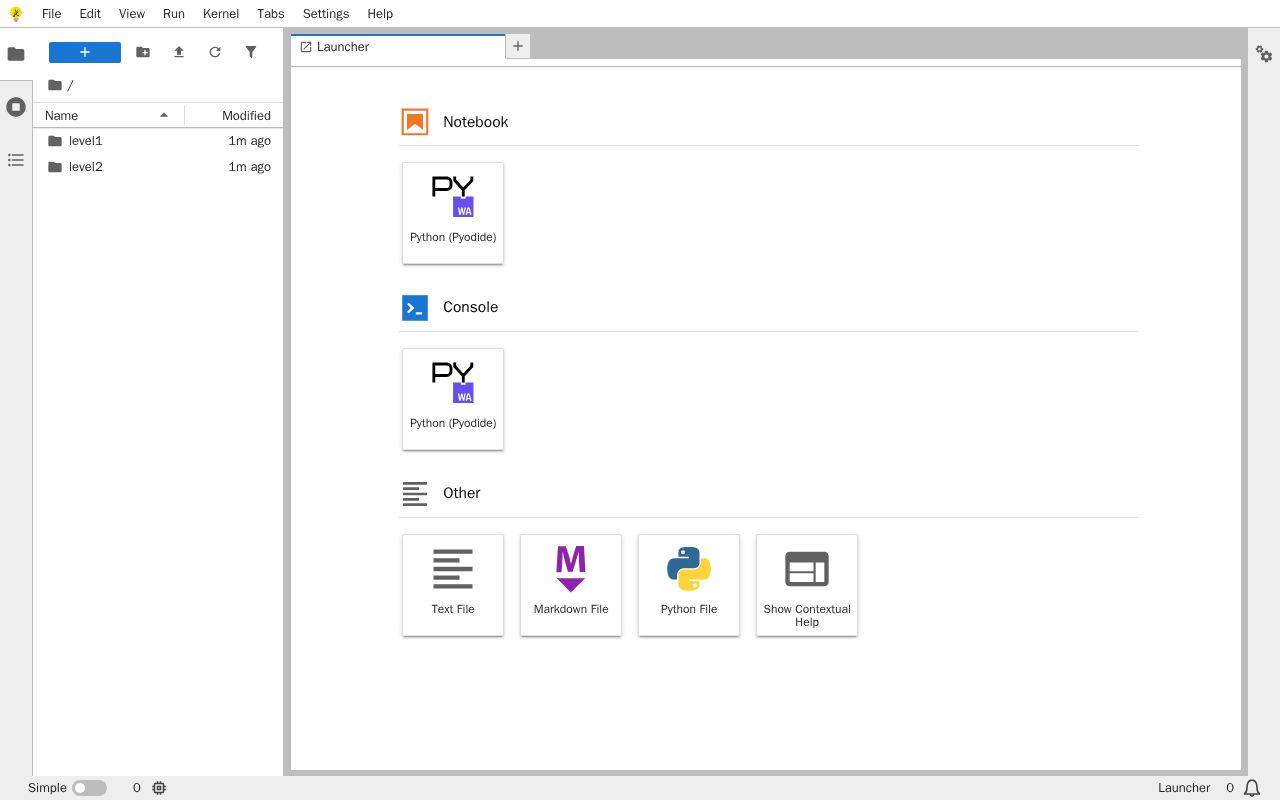Open the File menu
Image resolution: width=1280 pixels, height=800 pixels.
coord(51,14)
